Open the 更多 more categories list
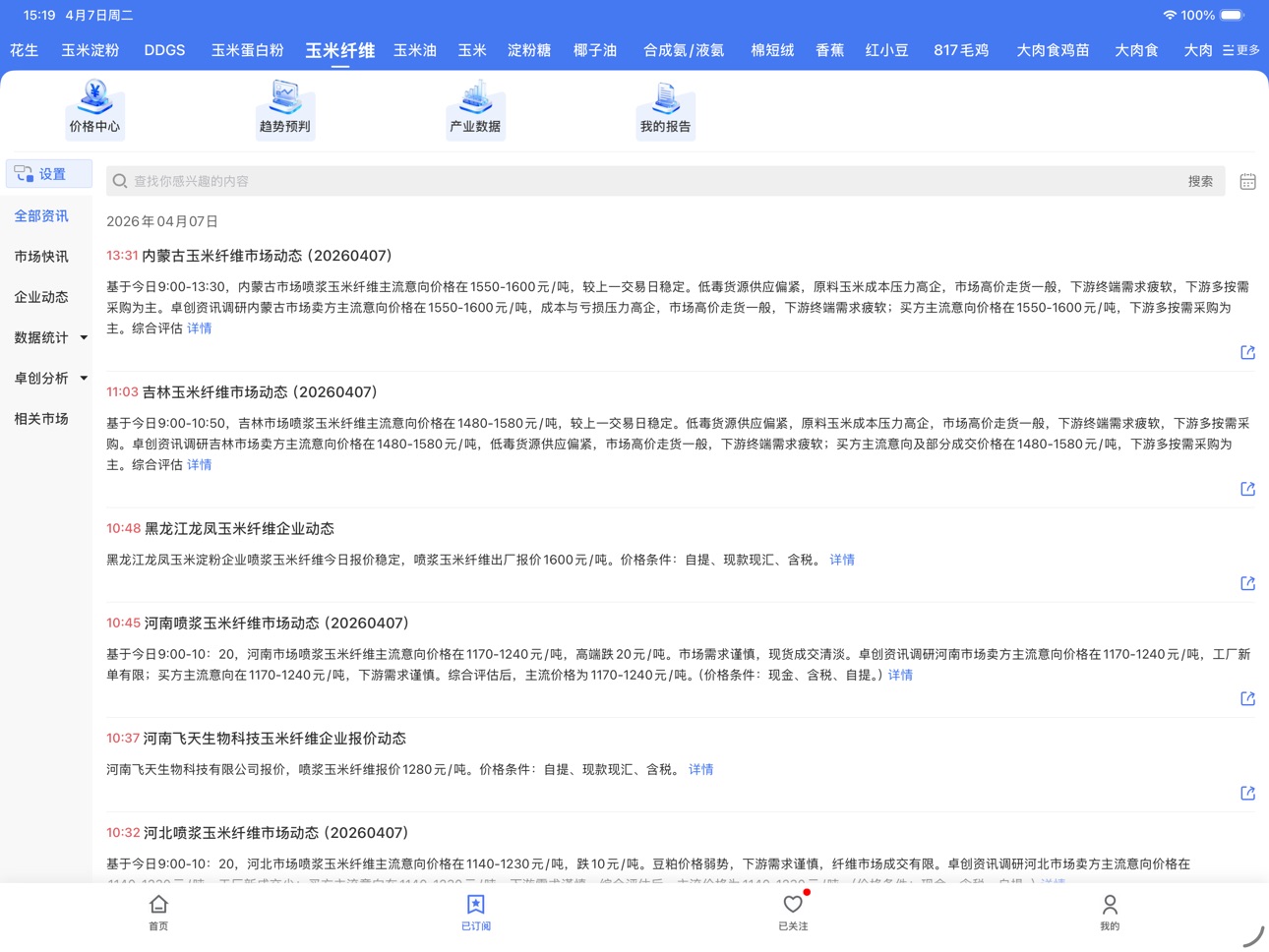This screenshot has height=952, width=1269. click(x=1241, y=50)
